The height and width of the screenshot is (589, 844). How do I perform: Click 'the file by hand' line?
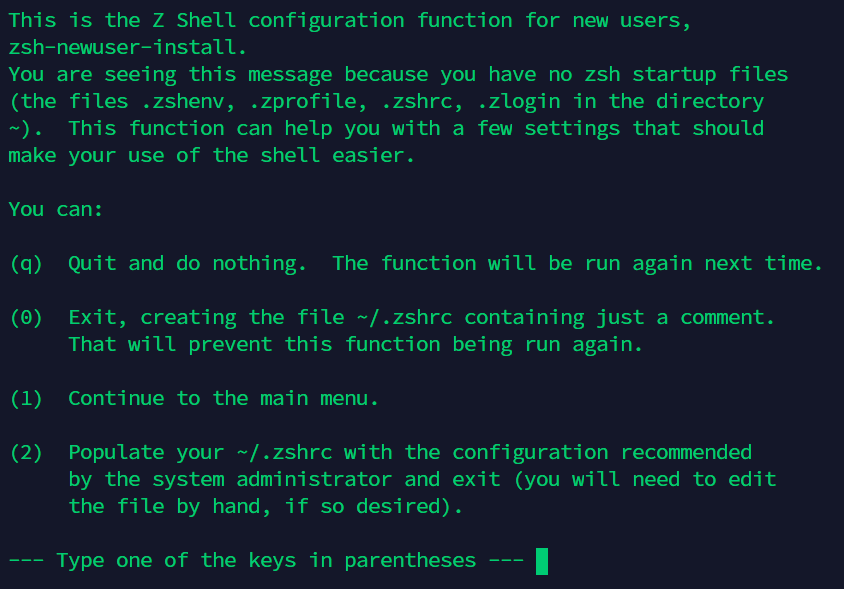click(x=265, y=507)
